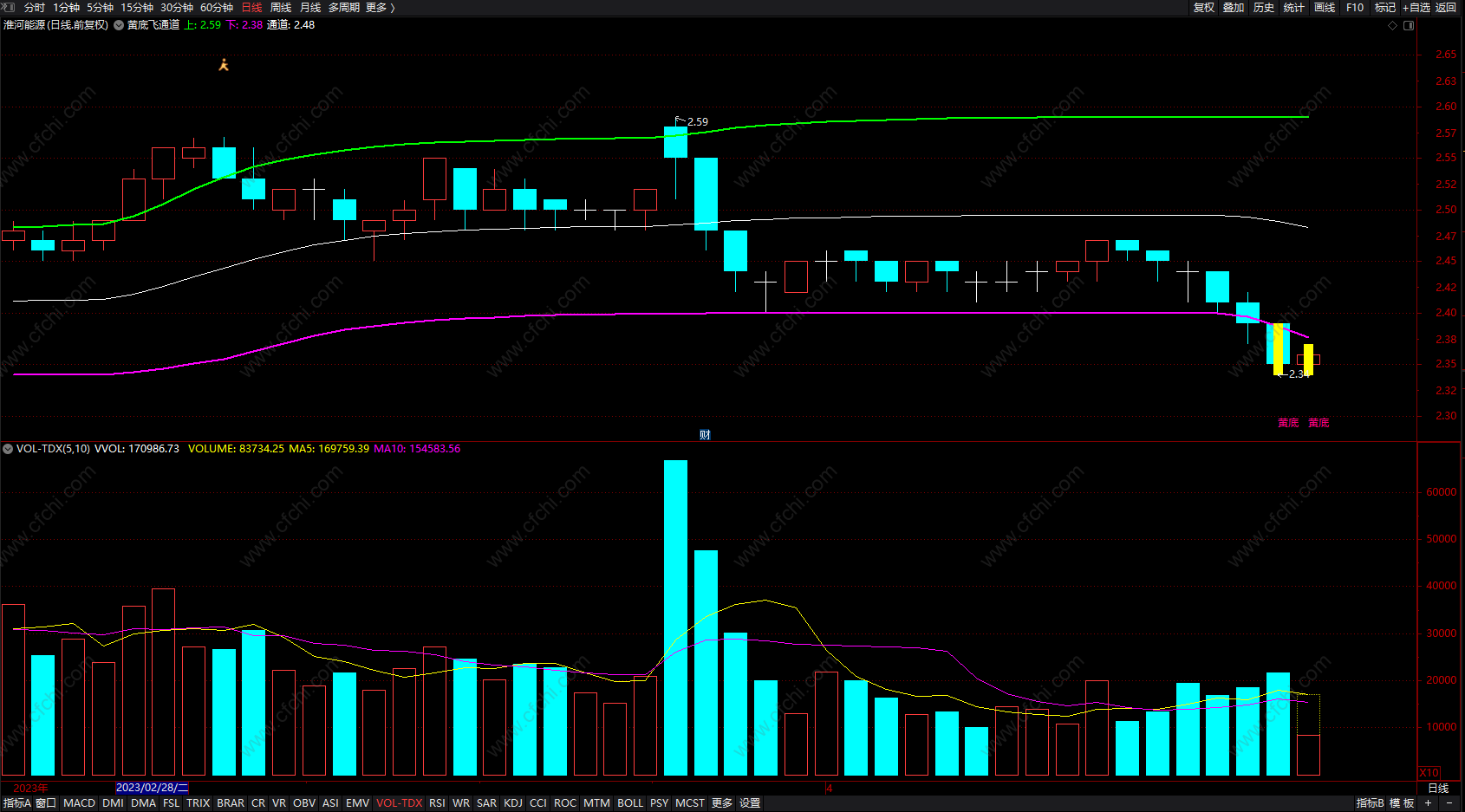1465x812 pixels.
Task: Toggle the side panel icon above the price axis
Action: tap(1409, 25)
